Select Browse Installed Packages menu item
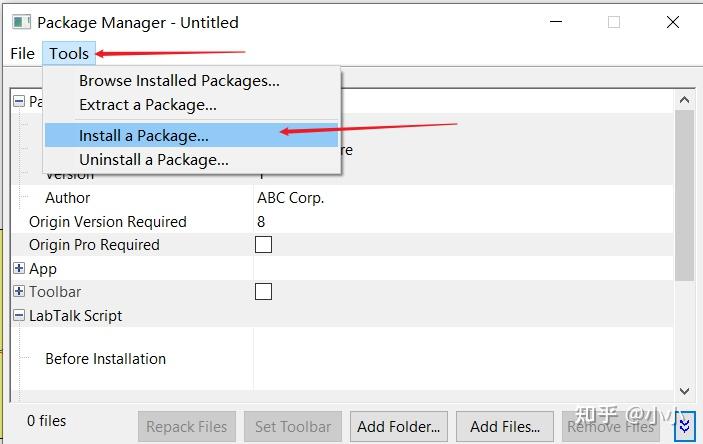Screen dimensions: 703x444 (179, 81)
